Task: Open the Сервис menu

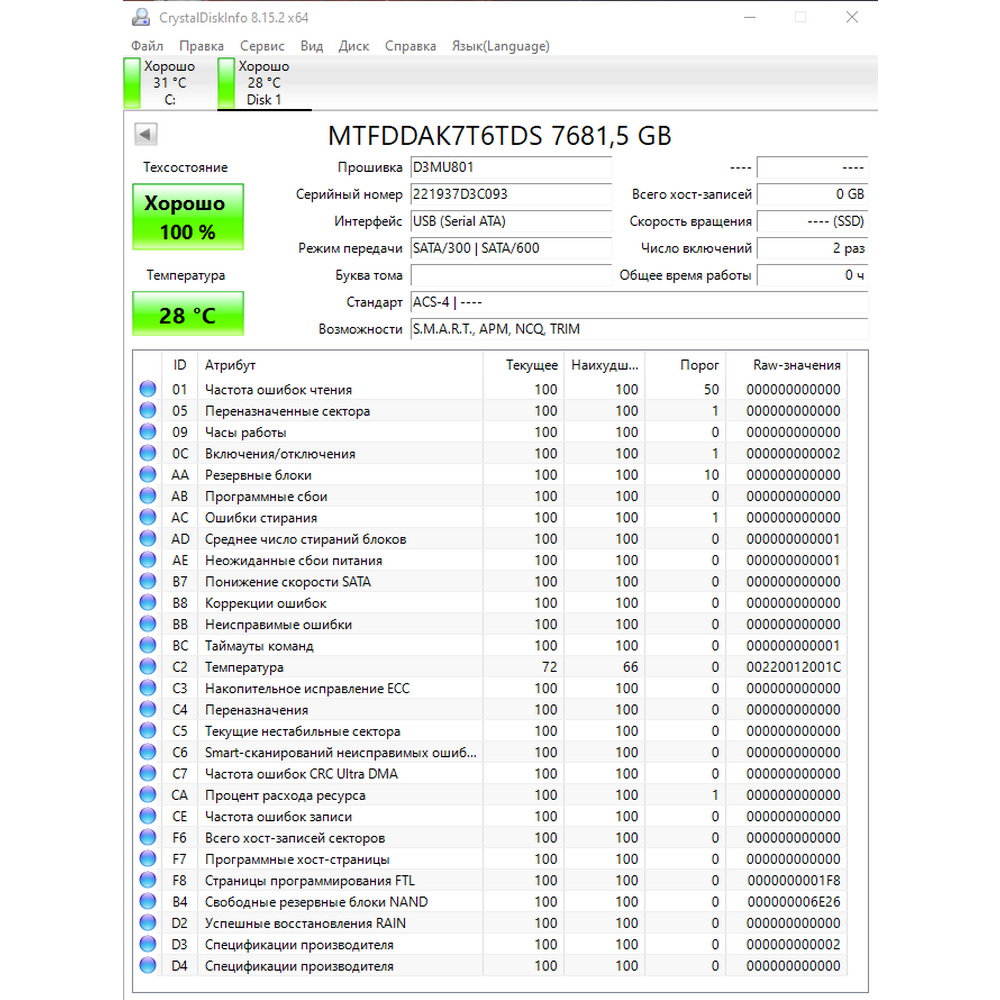Action: [262, 46]
